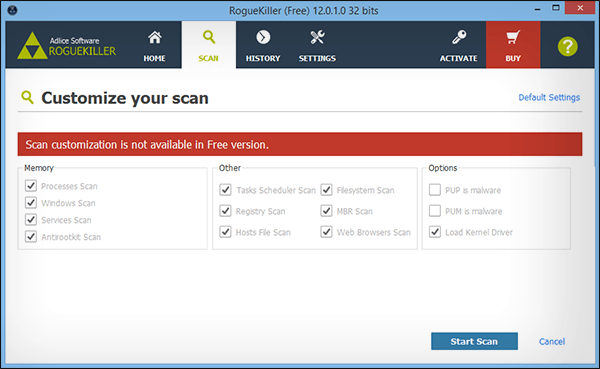This screenshot has width=600, height=369.
Task: Click the RogueKiller window title text
Action: pos(303,10)
